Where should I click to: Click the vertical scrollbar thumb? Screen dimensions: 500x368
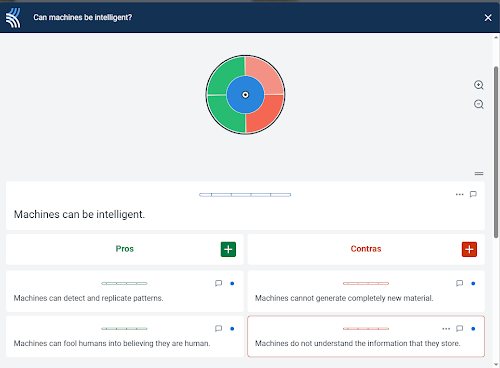point(496,152)
